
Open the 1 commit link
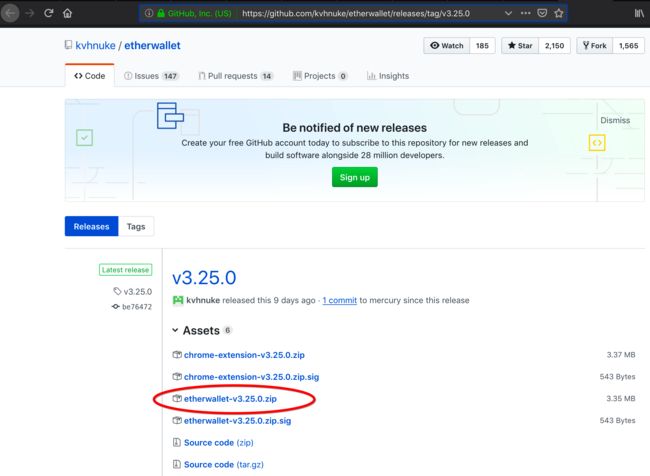[340, 300]
